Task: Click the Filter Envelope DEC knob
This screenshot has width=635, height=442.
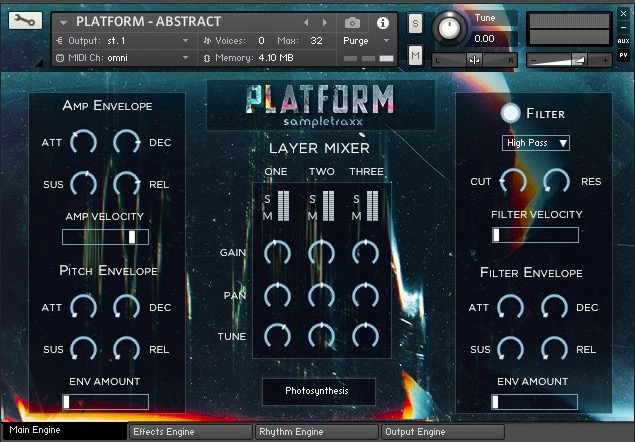Action: 554,307
